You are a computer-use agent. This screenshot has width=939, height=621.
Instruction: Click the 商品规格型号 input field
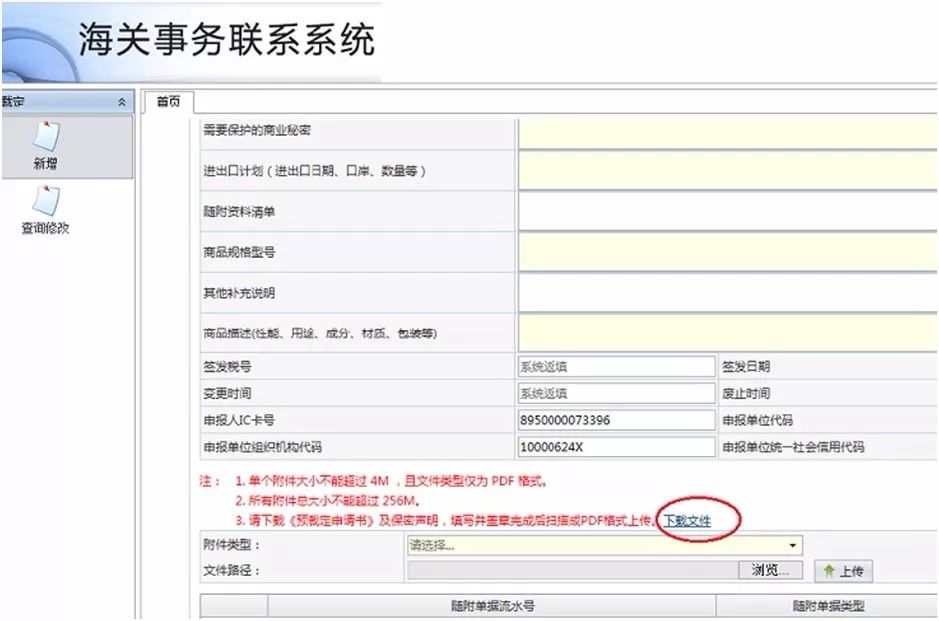click(728, 252)
